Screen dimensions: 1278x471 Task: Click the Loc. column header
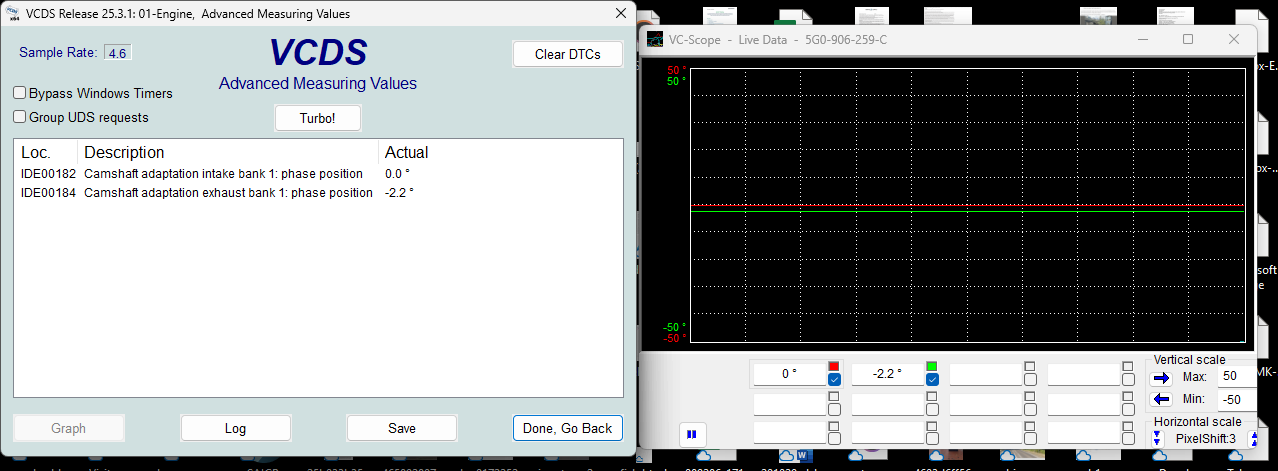tap(46, 153)
